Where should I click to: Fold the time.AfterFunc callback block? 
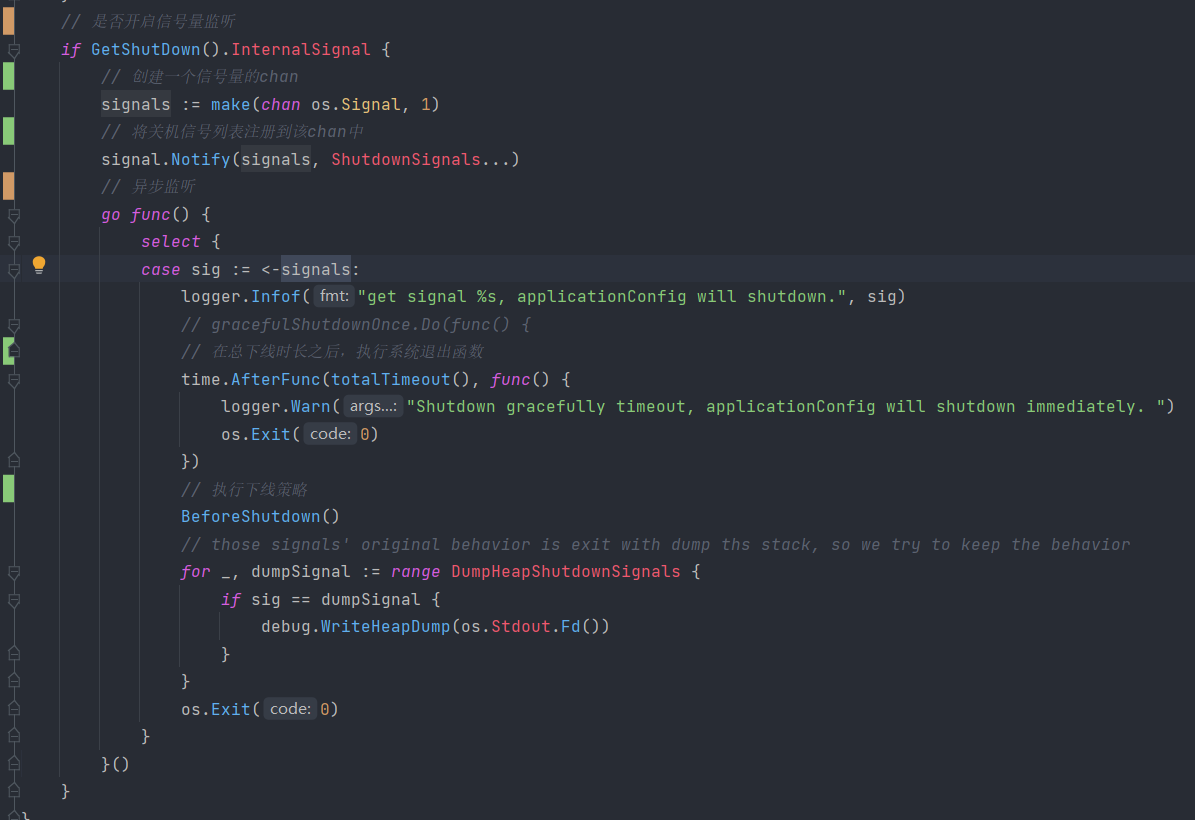13,380
